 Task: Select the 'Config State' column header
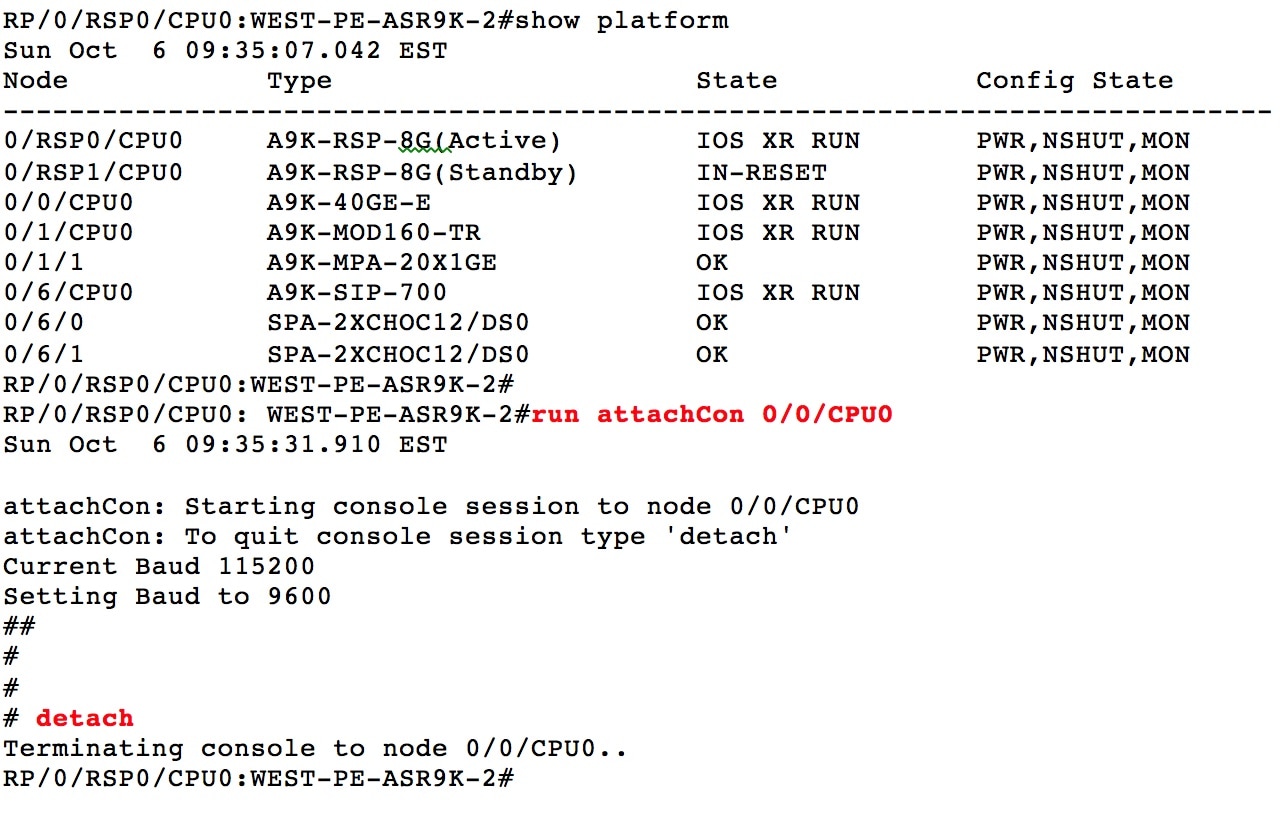click(1075, 81)
